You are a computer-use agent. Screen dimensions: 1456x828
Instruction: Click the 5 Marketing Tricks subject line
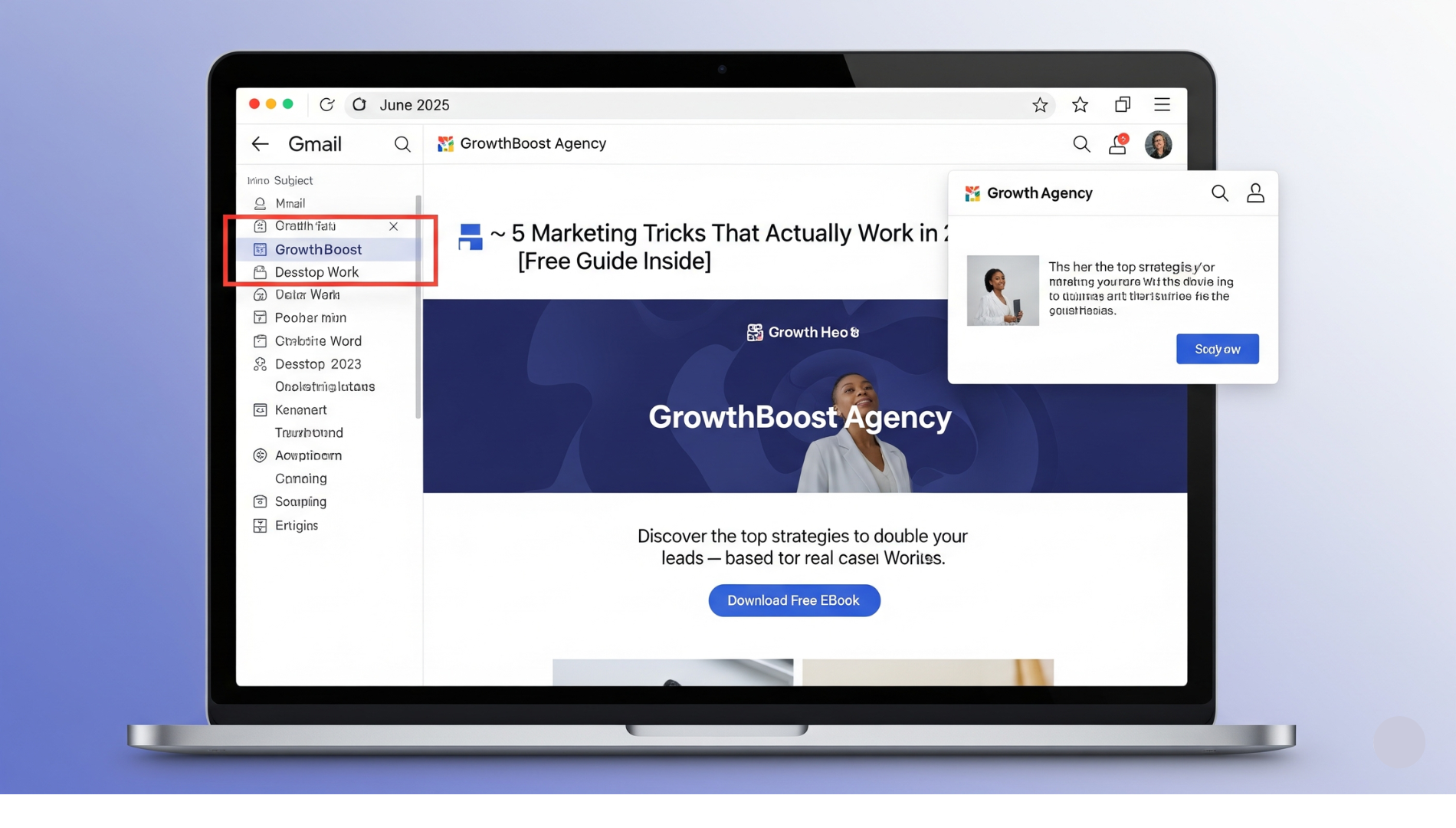[719, 247]
